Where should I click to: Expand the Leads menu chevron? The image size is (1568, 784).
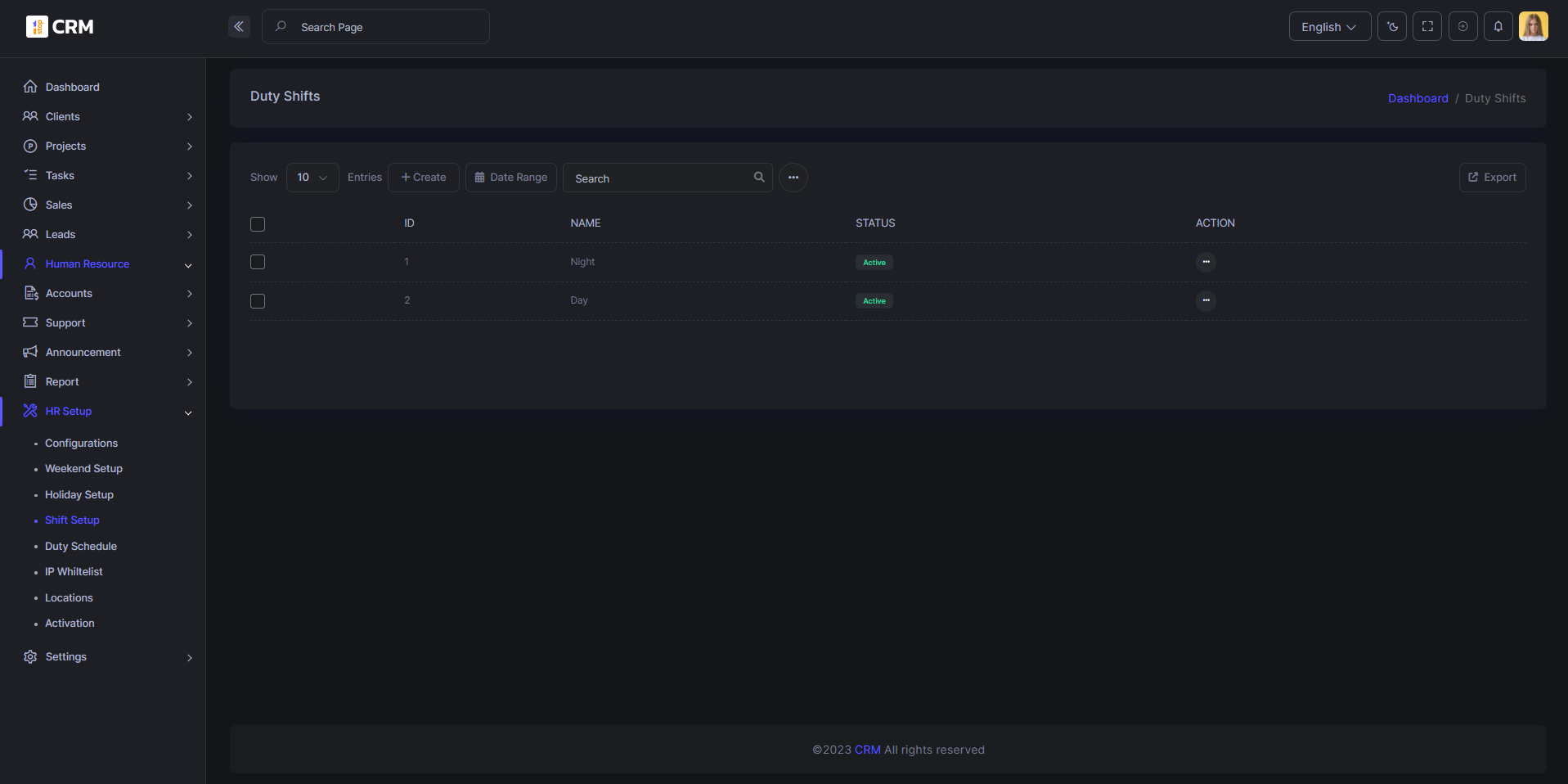click(189, 235)
